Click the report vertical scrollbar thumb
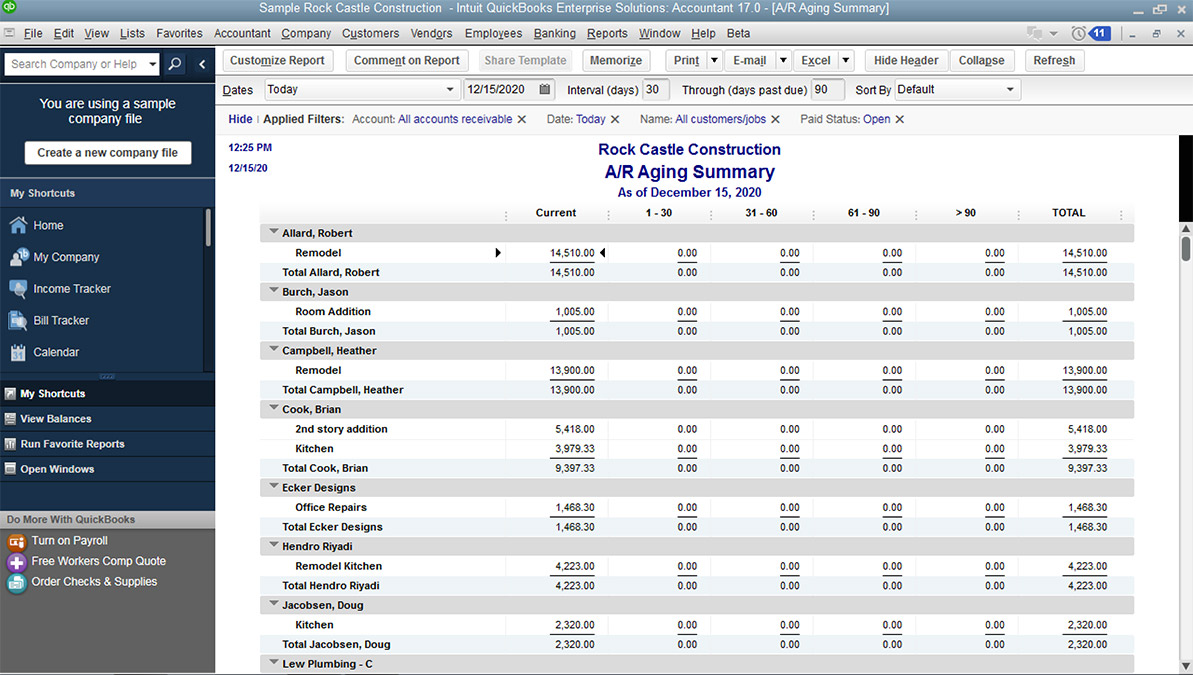 tap(1185, 249)
